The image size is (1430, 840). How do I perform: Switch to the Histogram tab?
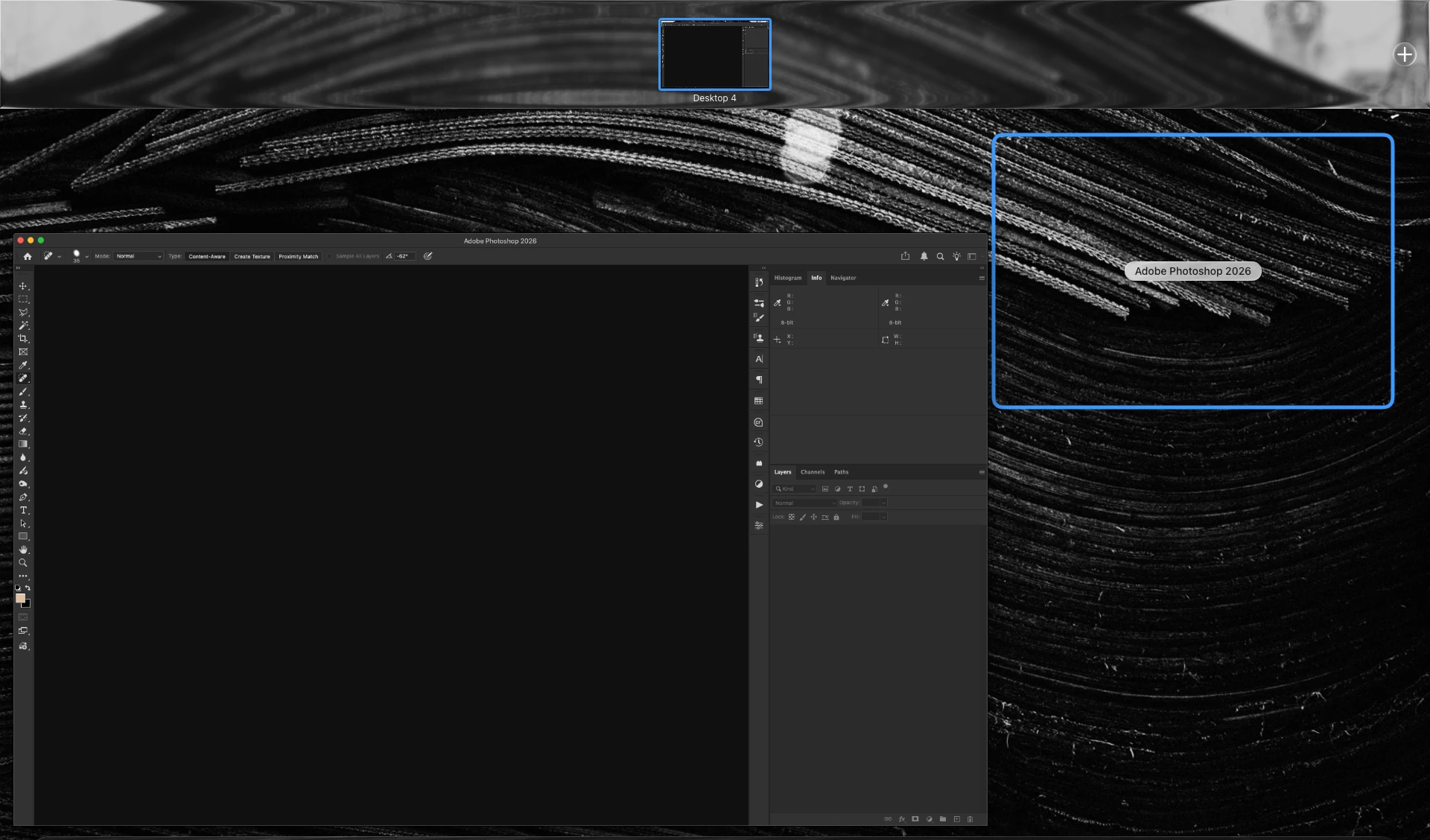pos(787,278)
